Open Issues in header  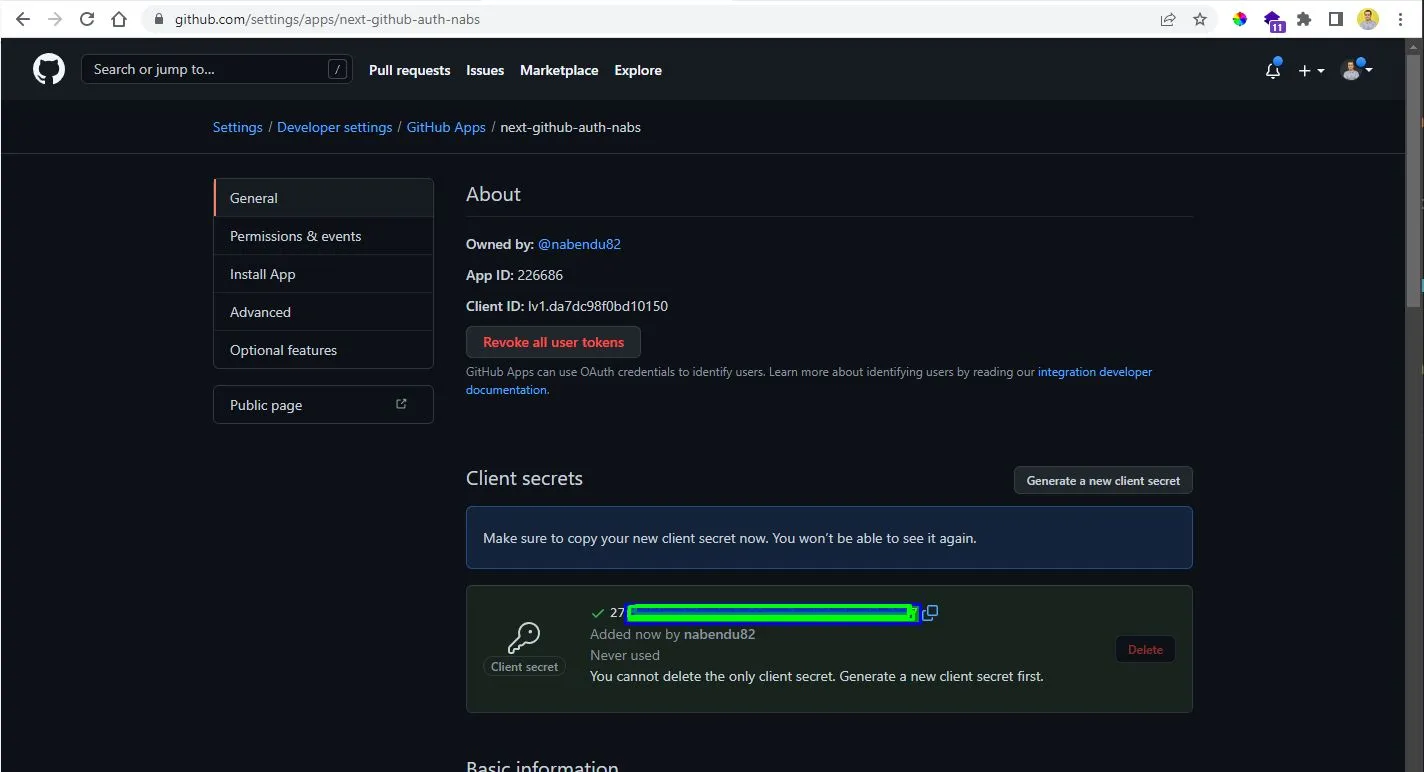[x=485, y=70]
